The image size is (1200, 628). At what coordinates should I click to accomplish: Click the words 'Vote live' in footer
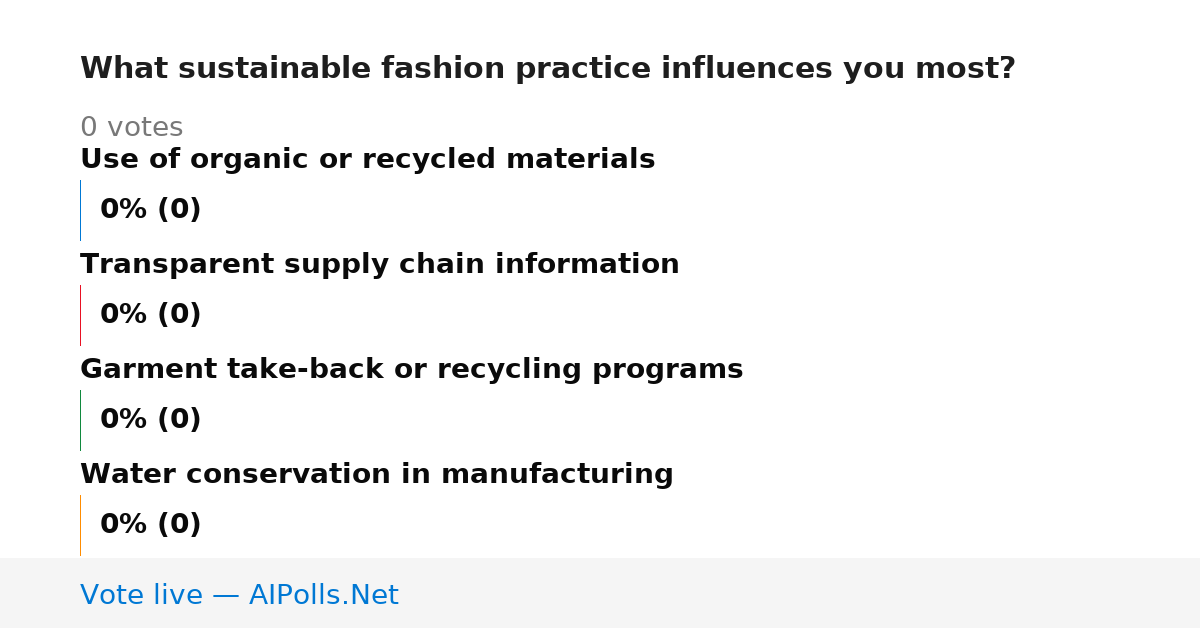tap(141, 596)
